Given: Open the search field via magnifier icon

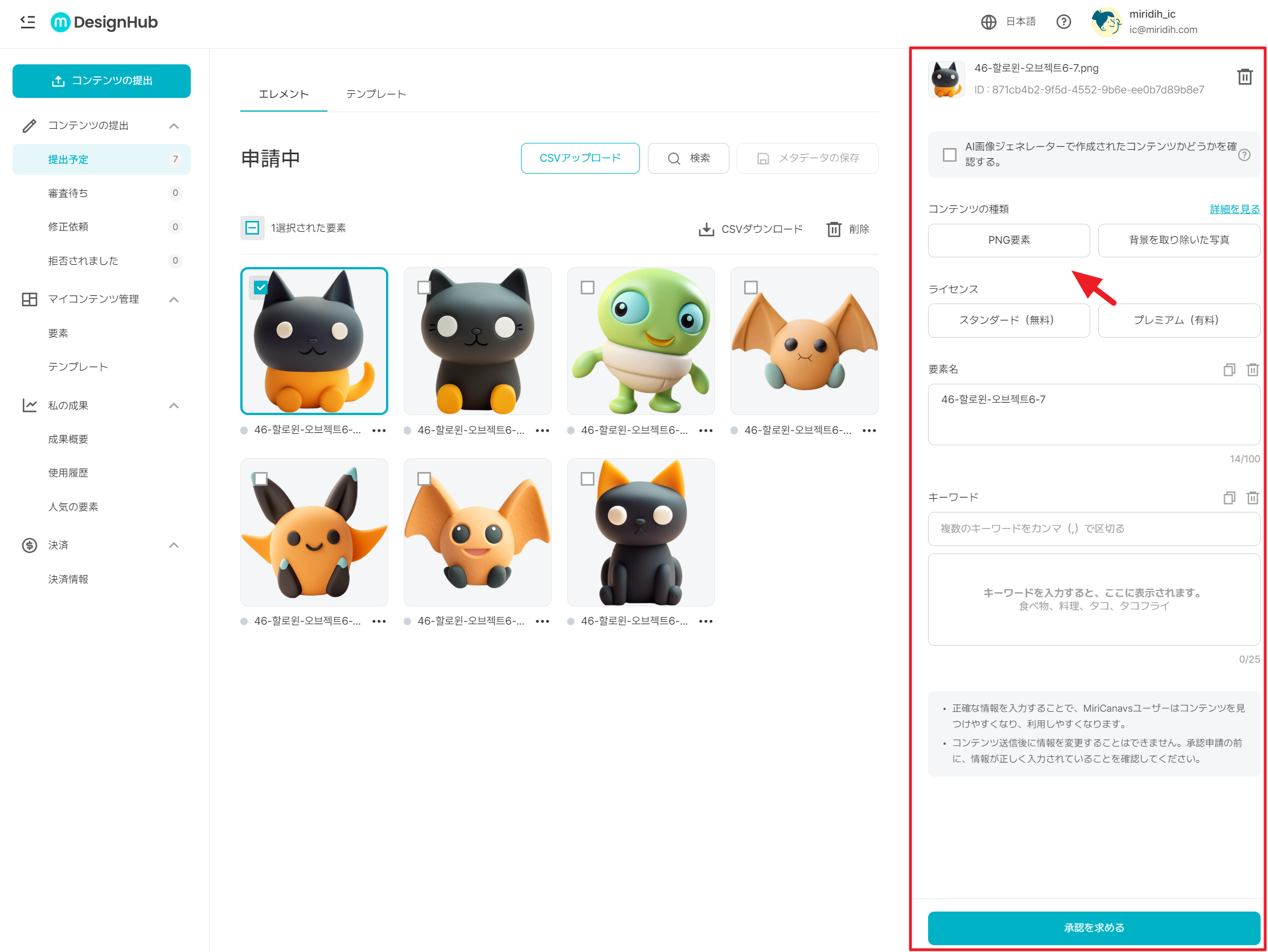Looking at the screenshot, I should tap(674, 158).
